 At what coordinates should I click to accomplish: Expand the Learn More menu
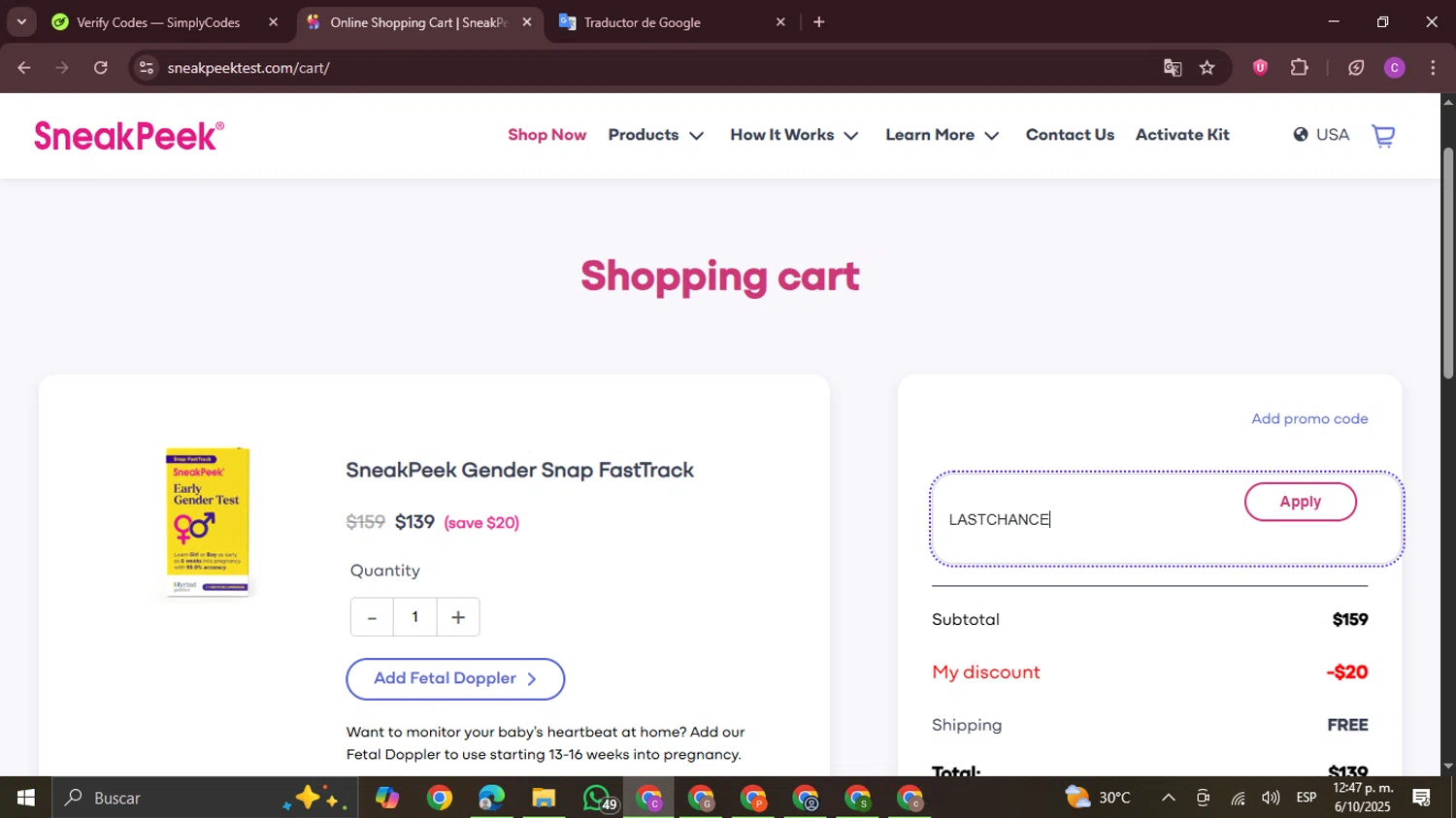[x=942, y=135]
